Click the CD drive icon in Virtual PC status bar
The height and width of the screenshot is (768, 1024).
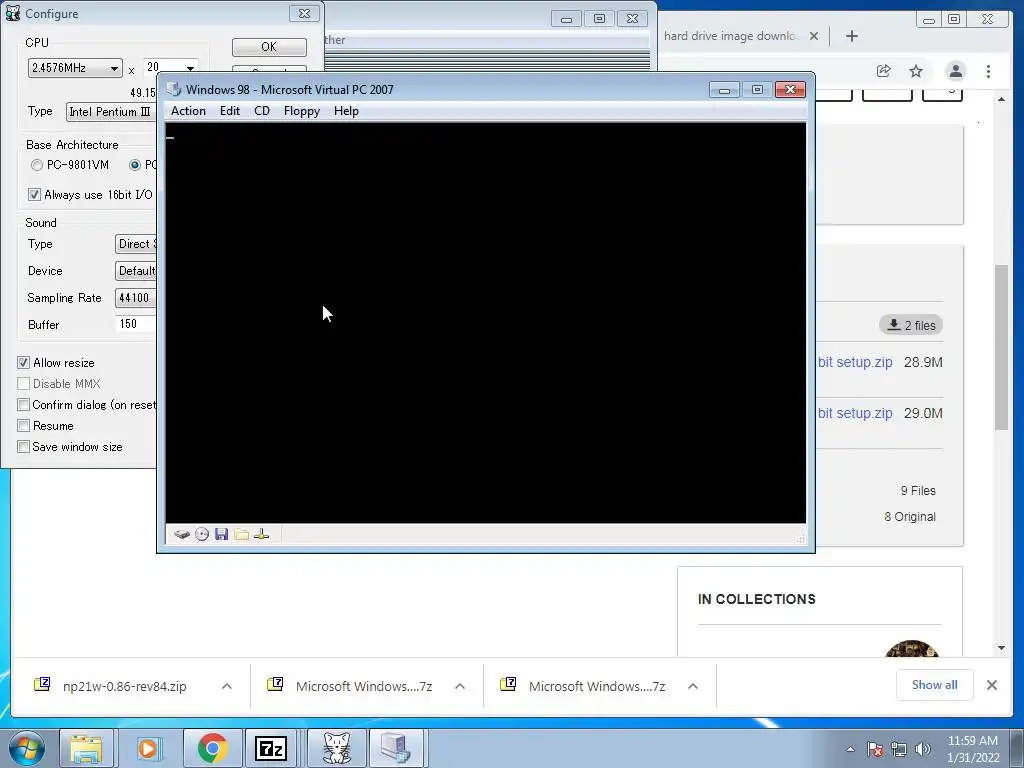[x=202, y=534]
